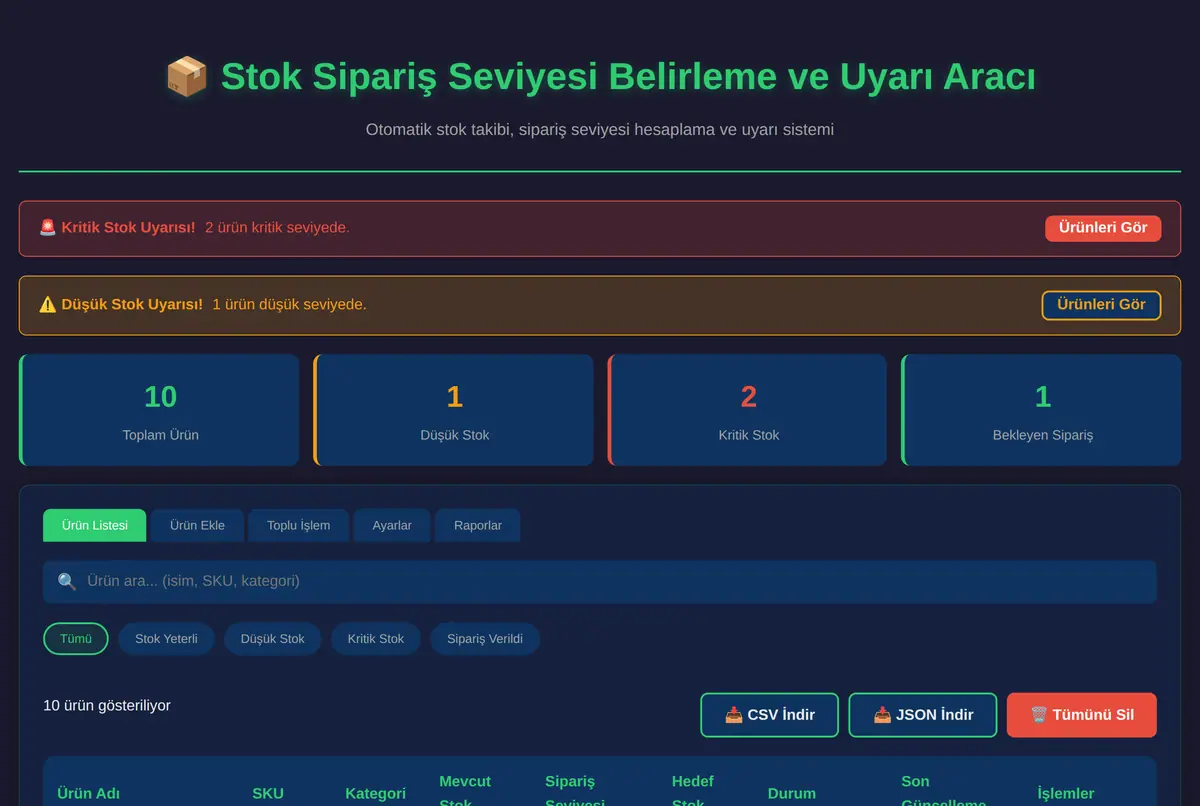
Task: Click the Ürün Adı column header
Action: coord(89,793)
